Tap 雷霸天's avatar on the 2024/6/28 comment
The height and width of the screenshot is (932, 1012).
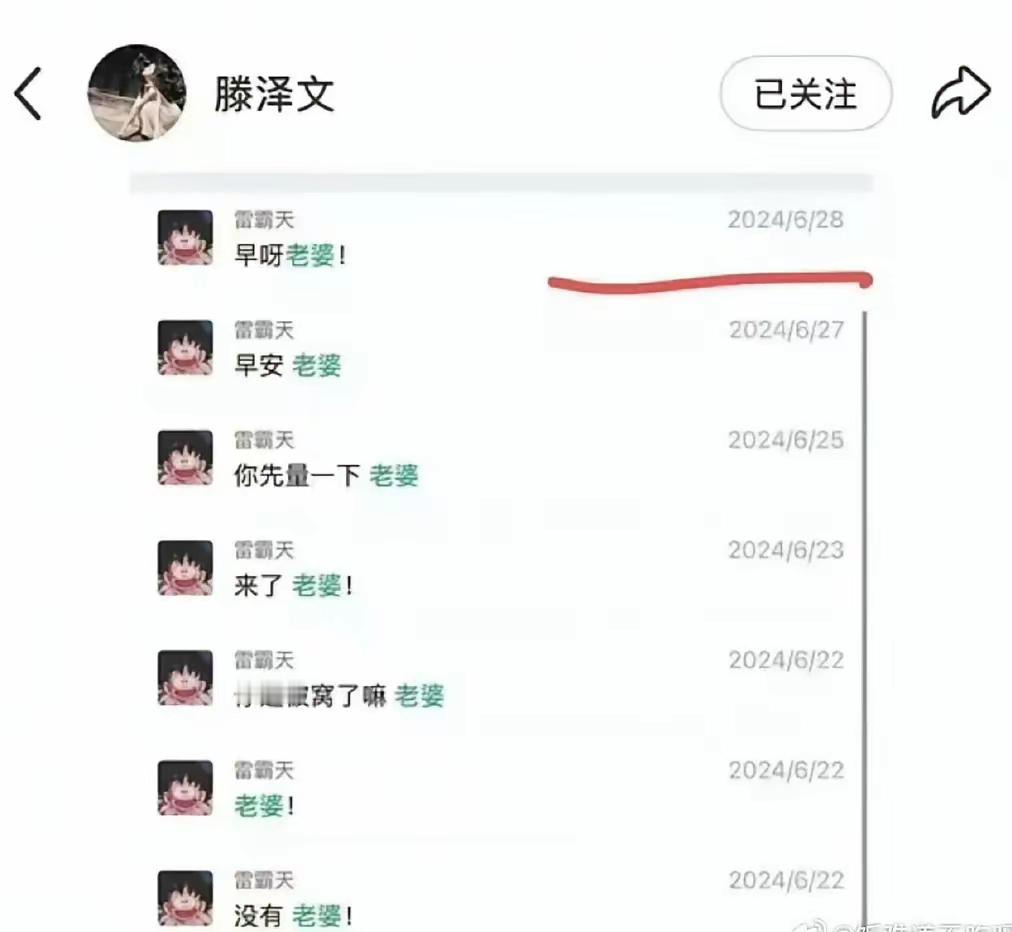point(185,237)
